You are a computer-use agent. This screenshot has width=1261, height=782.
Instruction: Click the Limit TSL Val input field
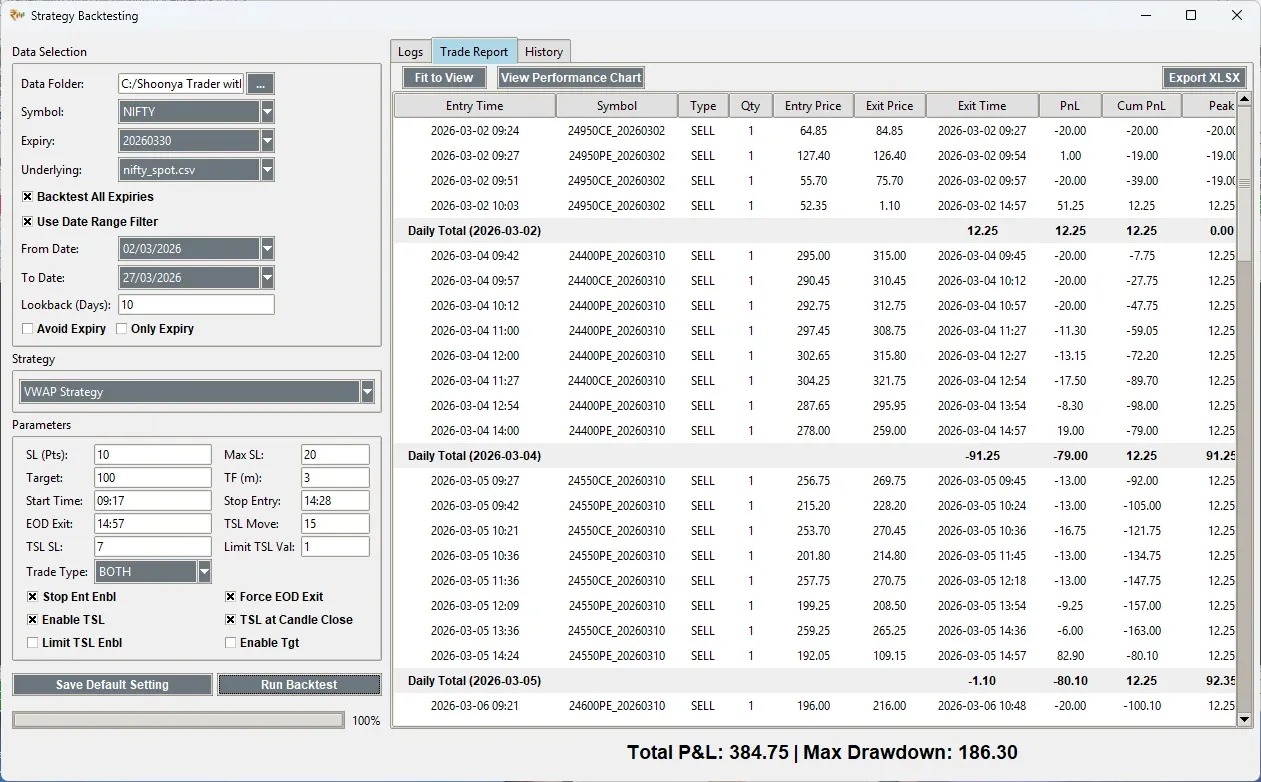(335, 547)
